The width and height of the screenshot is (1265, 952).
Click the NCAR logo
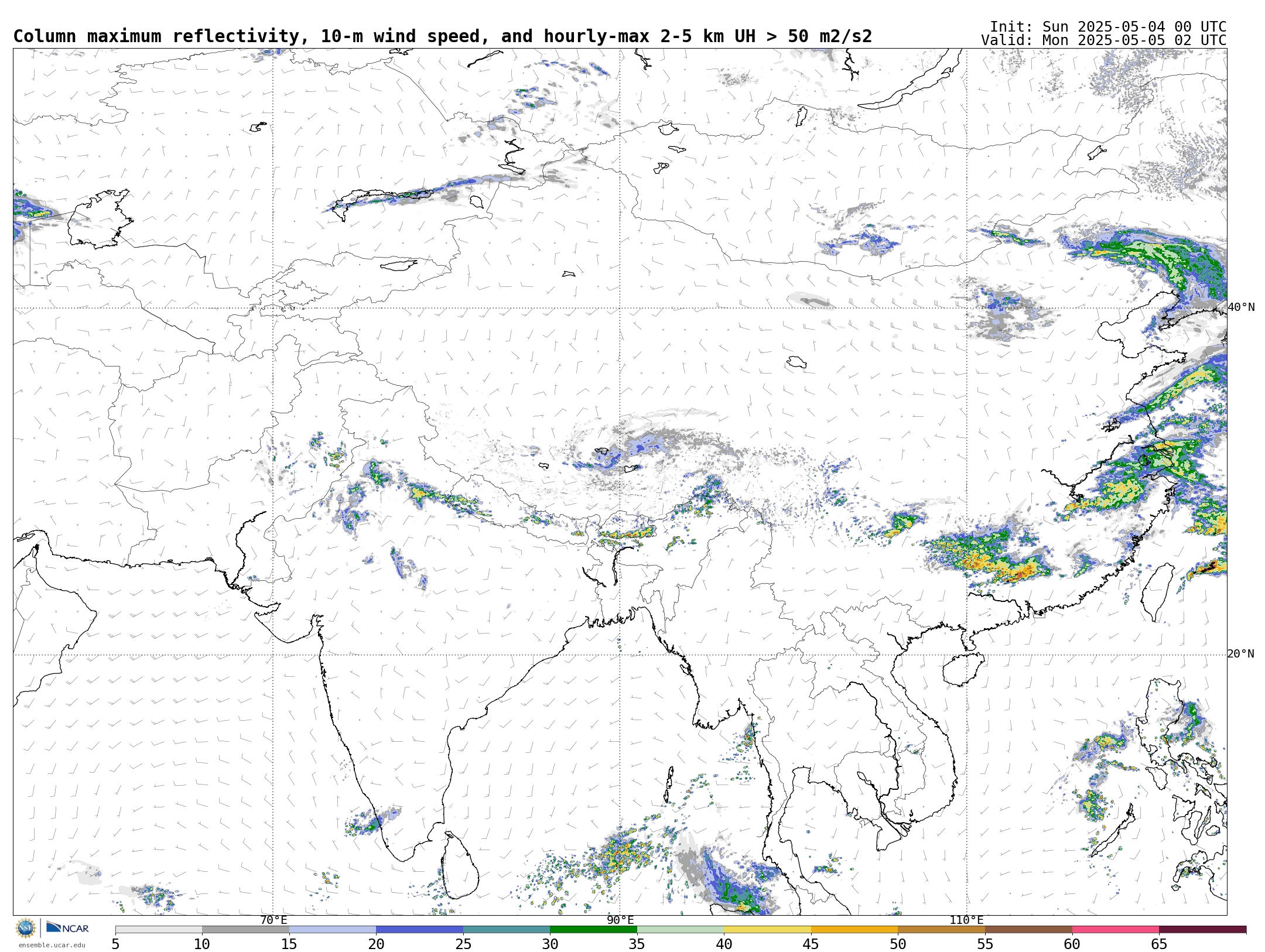coord(67,927)
